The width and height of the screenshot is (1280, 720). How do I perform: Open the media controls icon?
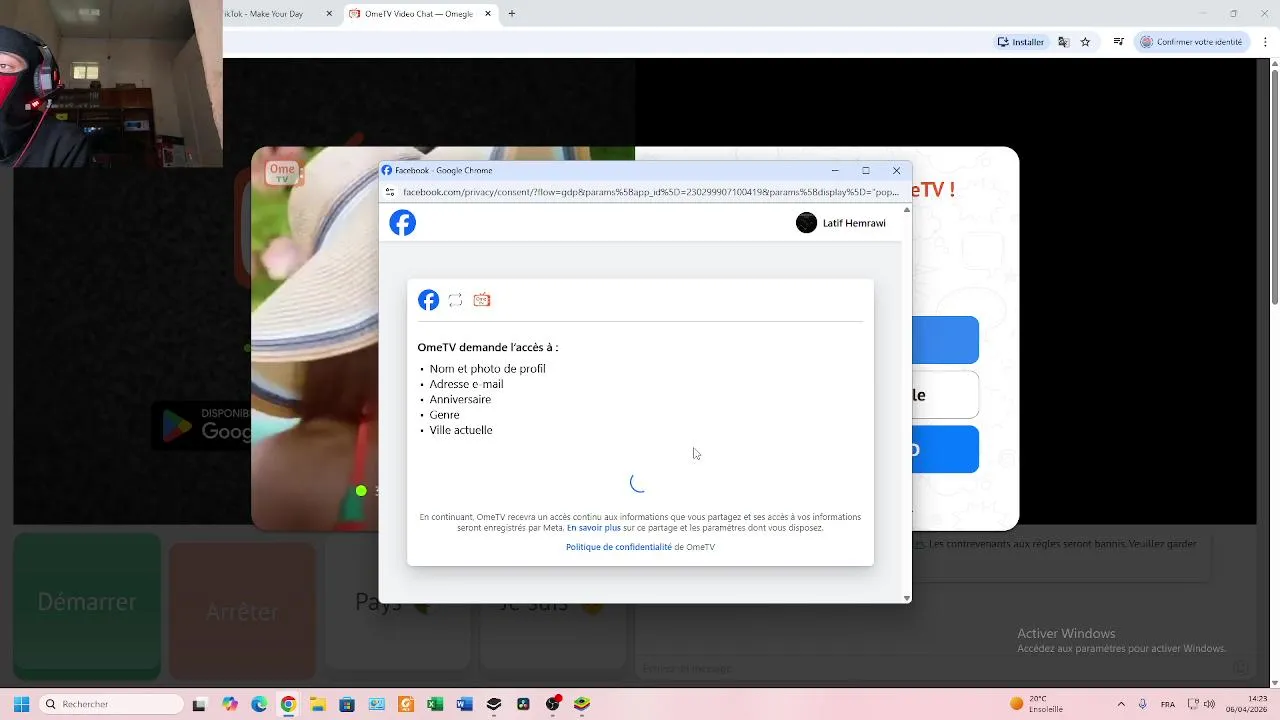pos(1119,42)
